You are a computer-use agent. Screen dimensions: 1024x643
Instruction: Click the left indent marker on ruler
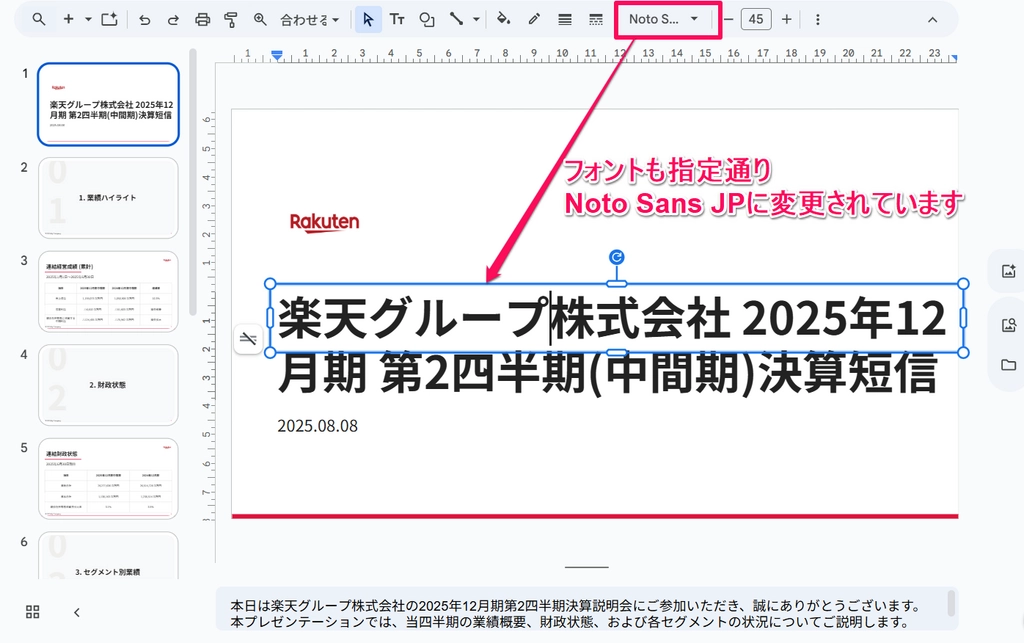277,56
